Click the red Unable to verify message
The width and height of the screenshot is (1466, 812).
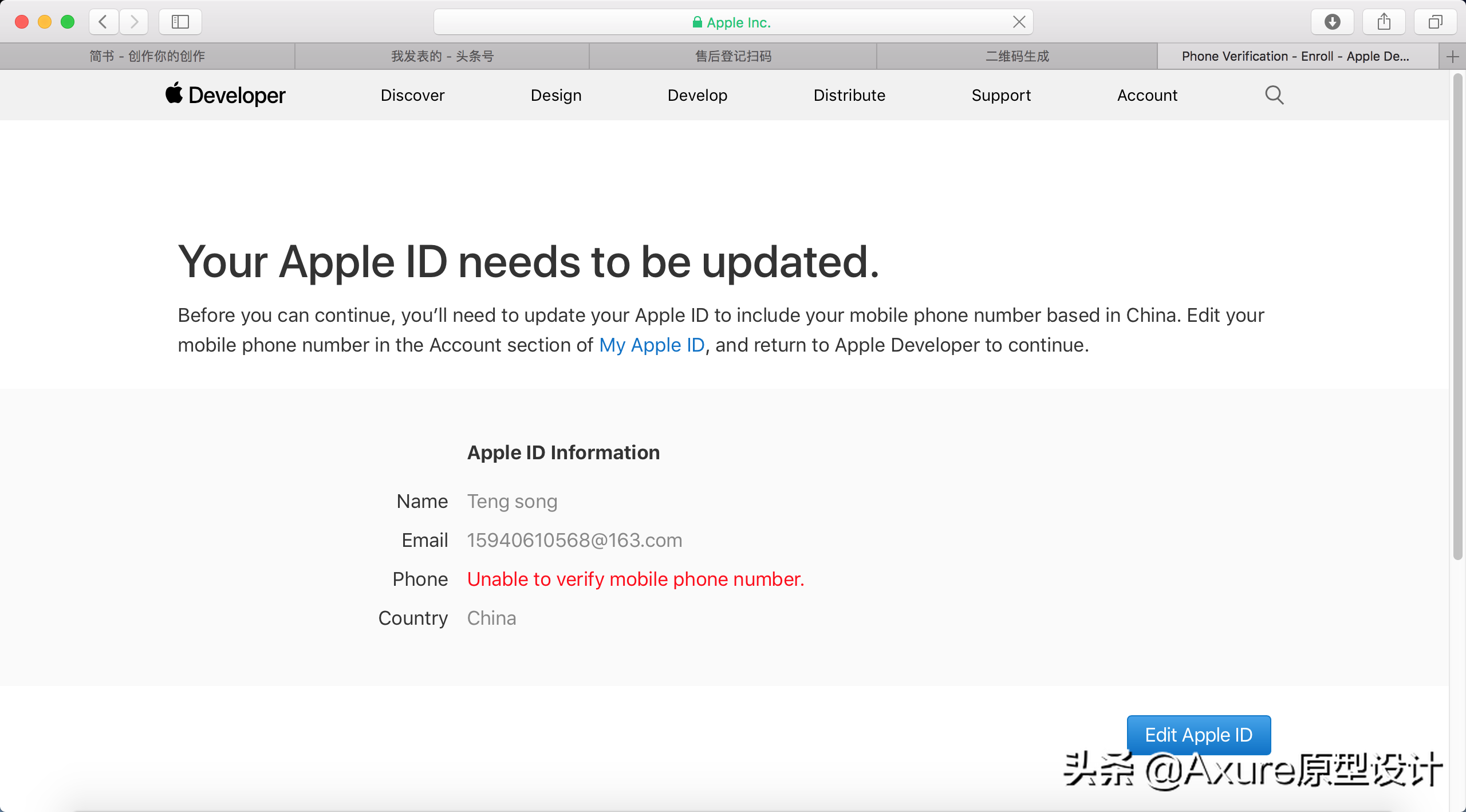point(636,579)
